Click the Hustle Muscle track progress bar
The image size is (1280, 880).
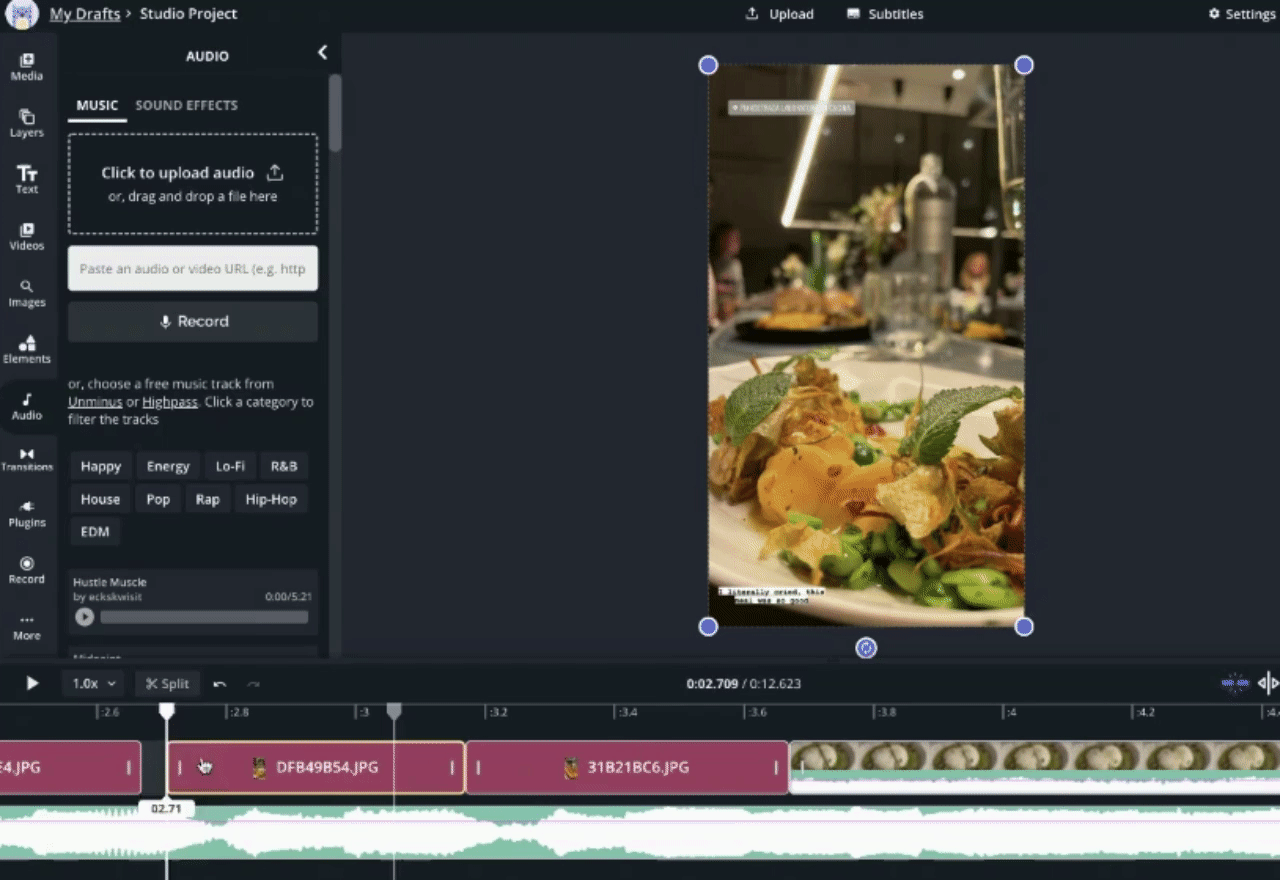pyautogui.click(x=204, y=617)
